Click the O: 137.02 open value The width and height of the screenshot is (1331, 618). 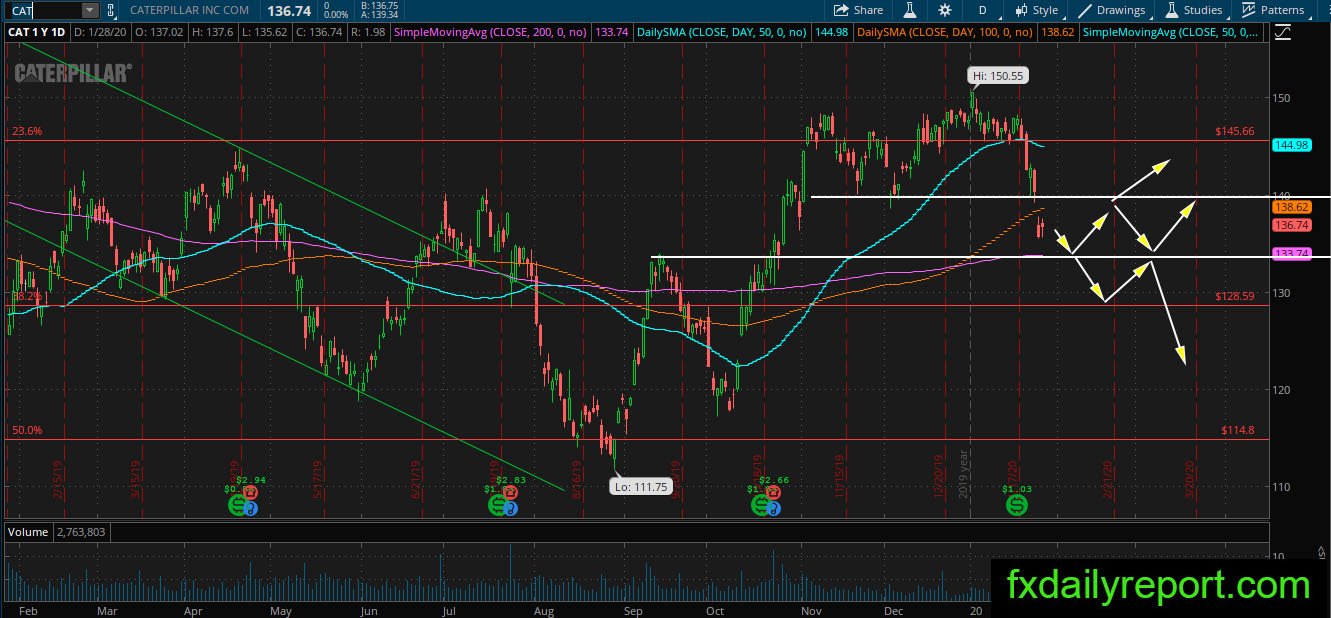coord(158,32)
